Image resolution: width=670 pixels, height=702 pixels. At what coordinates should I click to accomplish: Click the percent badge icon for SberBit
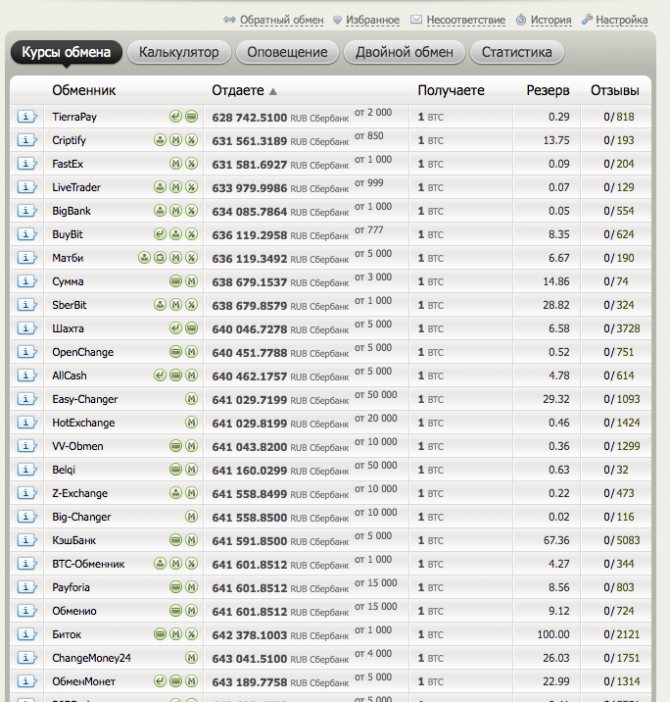pos(190,305)
